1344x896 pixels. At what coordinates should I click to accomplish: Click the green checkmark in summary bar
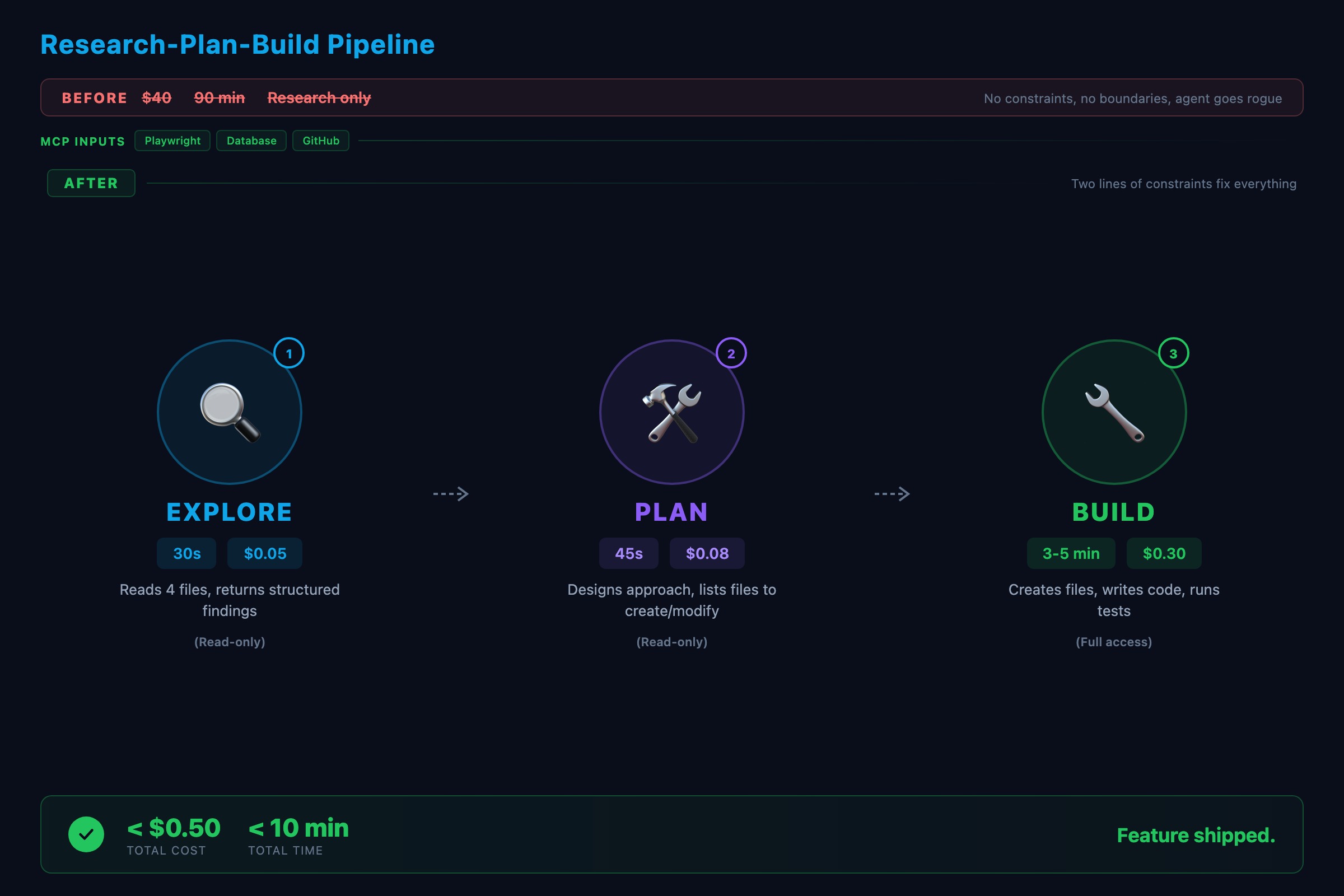pyautogui.click(x=86, y=834)
